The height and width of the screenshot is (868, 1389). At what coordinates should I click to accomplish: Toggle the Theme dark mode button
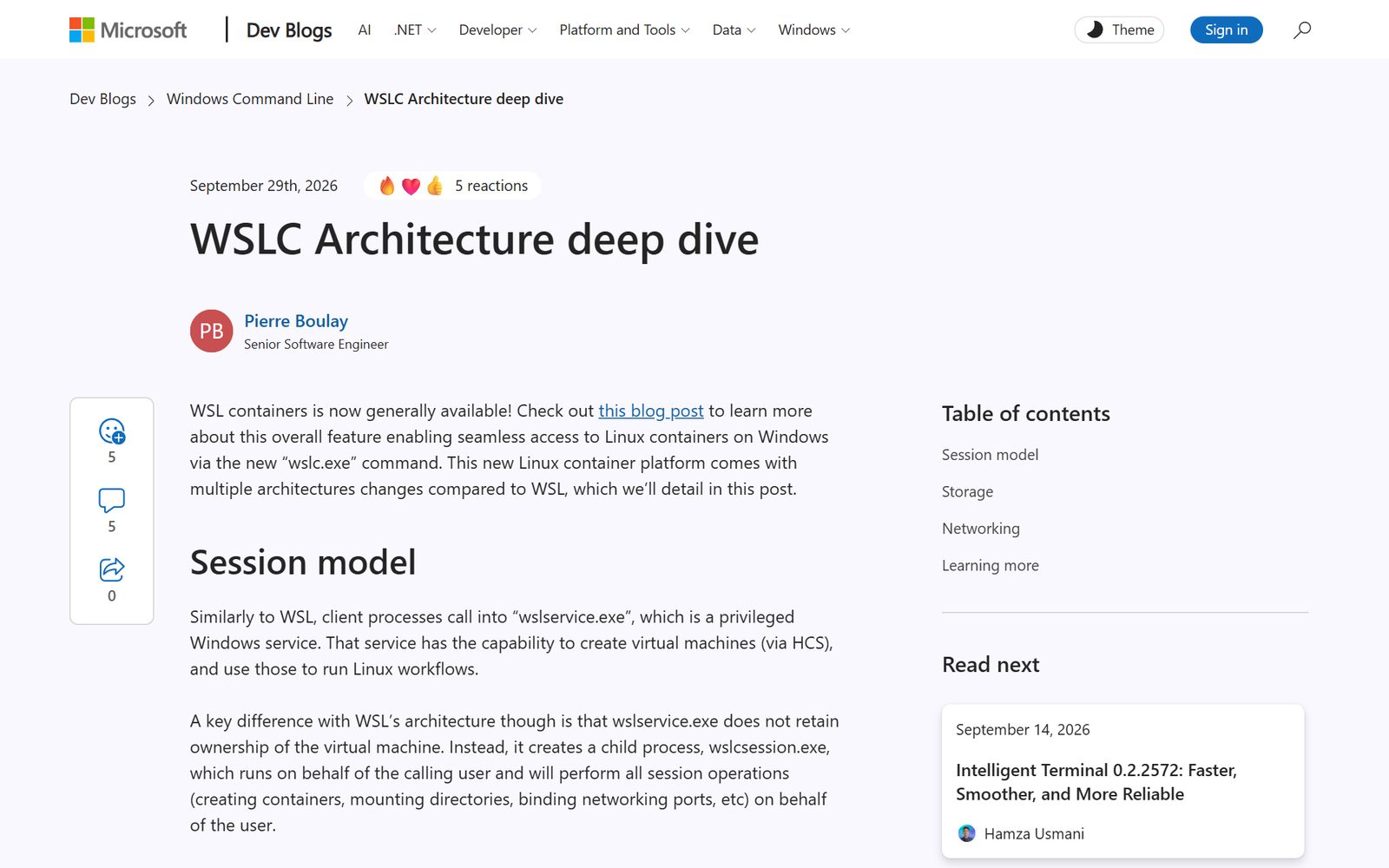click(x=1119, y=30)
